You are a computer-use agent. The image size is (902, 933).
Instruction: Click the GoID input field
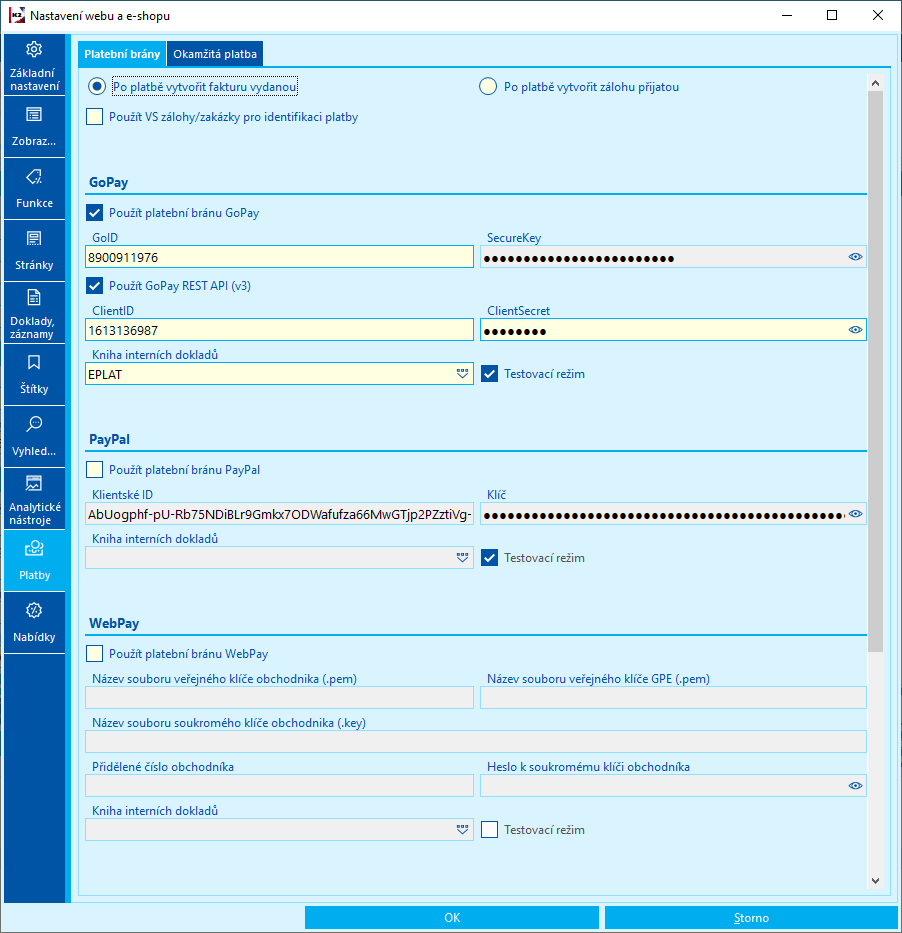[279, 257]
